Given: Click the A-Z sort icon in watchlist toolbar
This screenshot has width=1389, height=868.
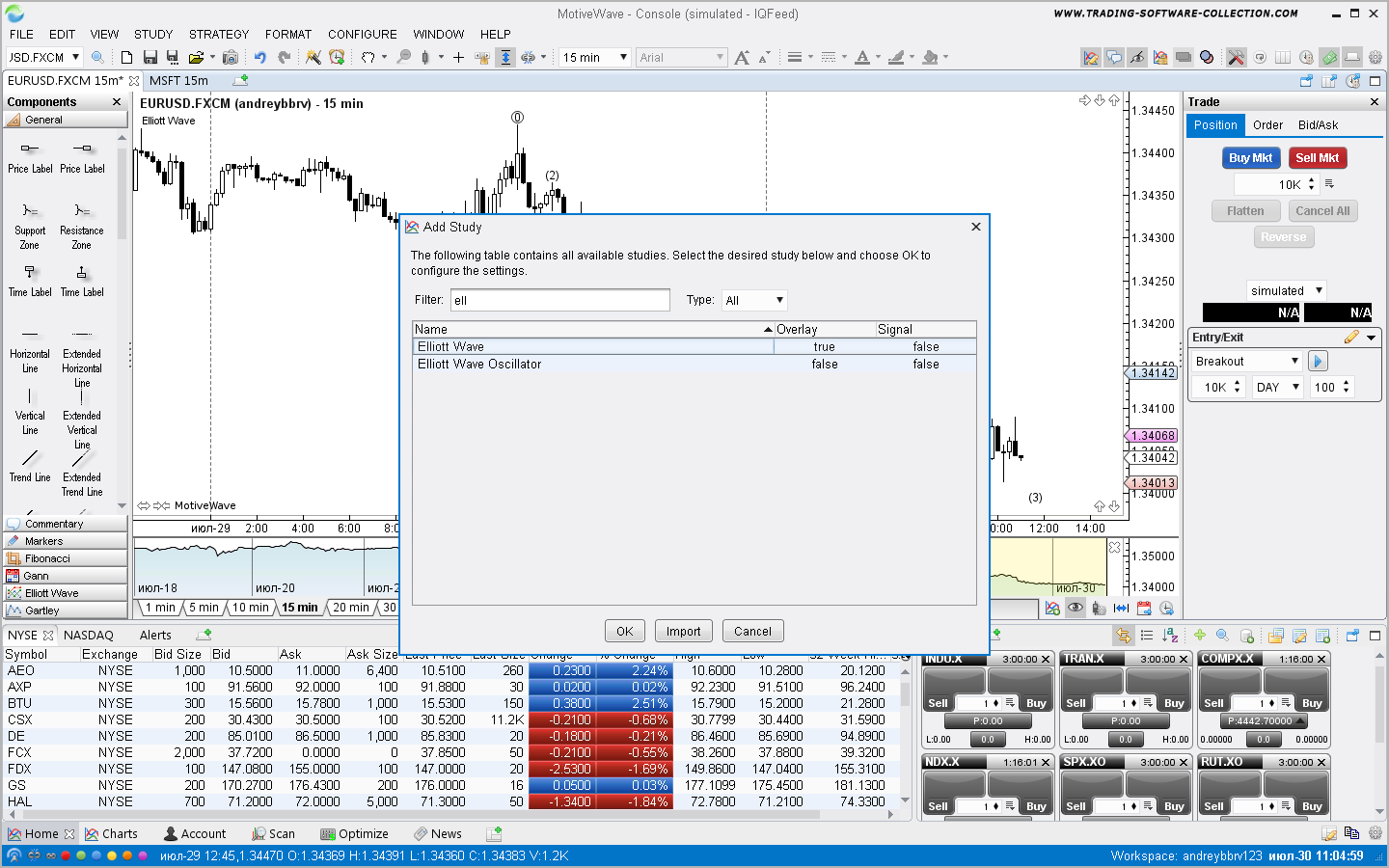Looking at the screenshot, I should click(x=1170, y=636).
